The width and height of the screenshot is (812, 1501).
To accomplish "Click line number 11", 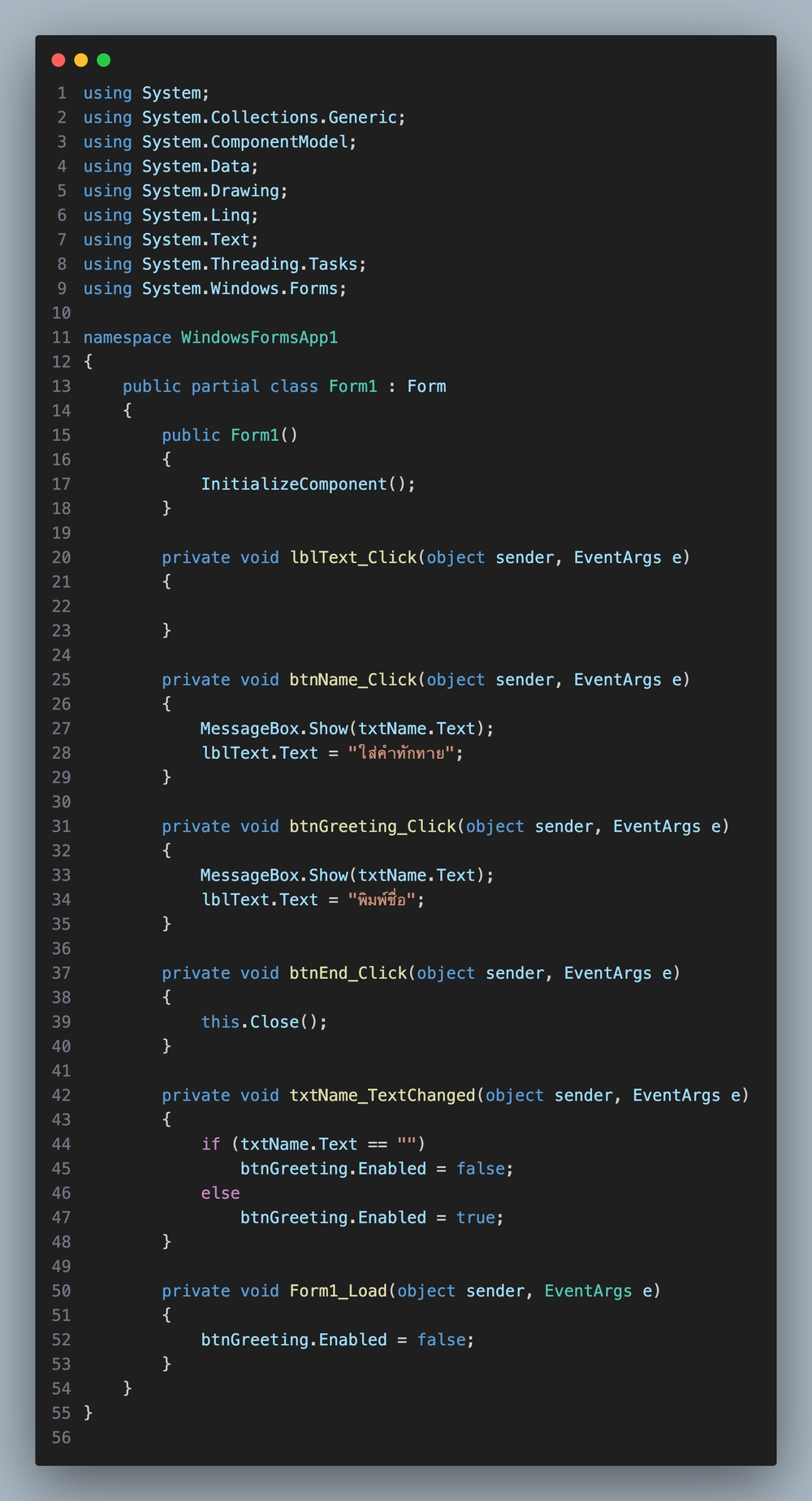I will (x=61, y=337).
